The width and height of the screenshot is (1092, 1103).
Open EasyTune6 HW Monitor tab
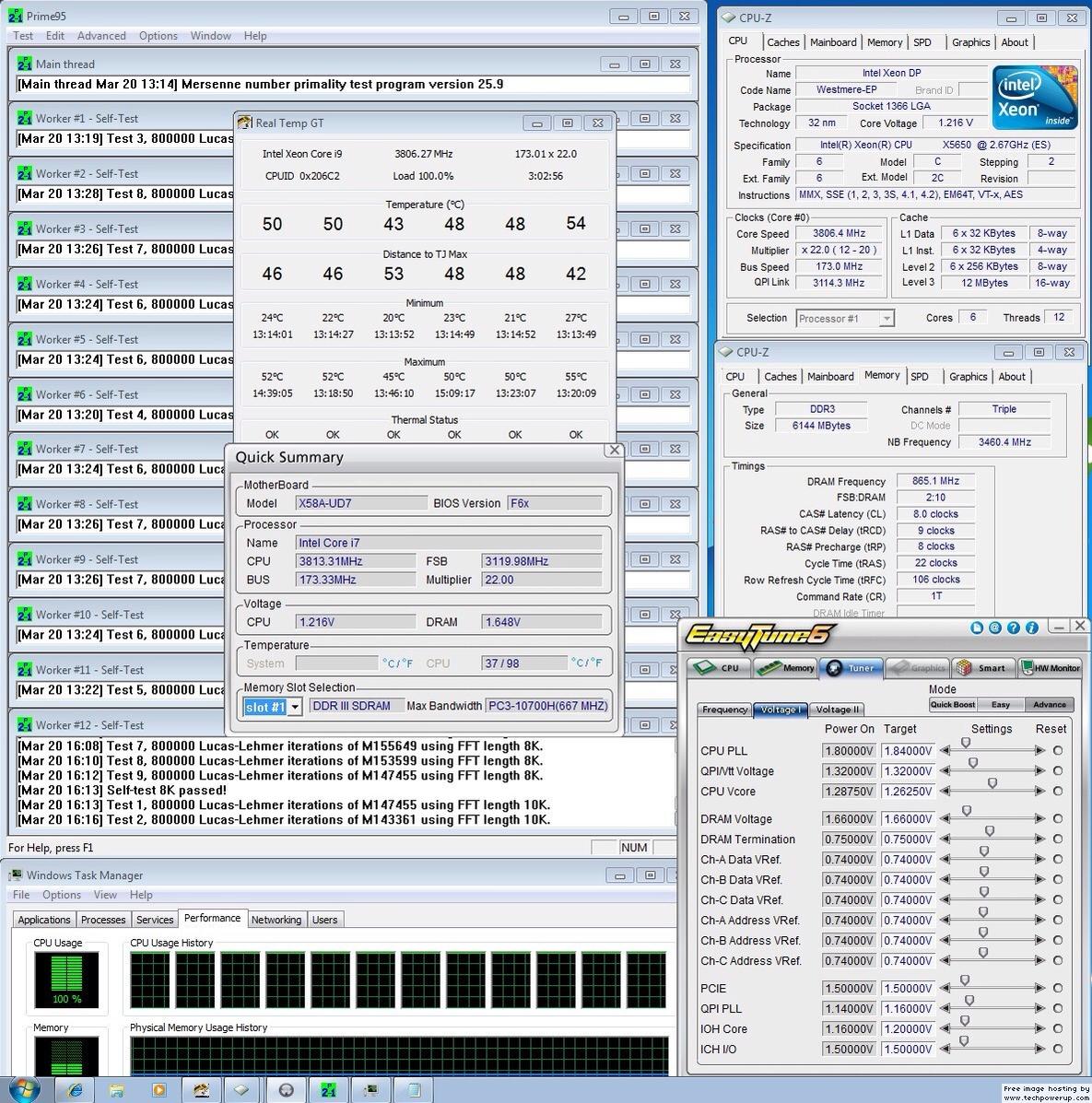[1049, 667]
